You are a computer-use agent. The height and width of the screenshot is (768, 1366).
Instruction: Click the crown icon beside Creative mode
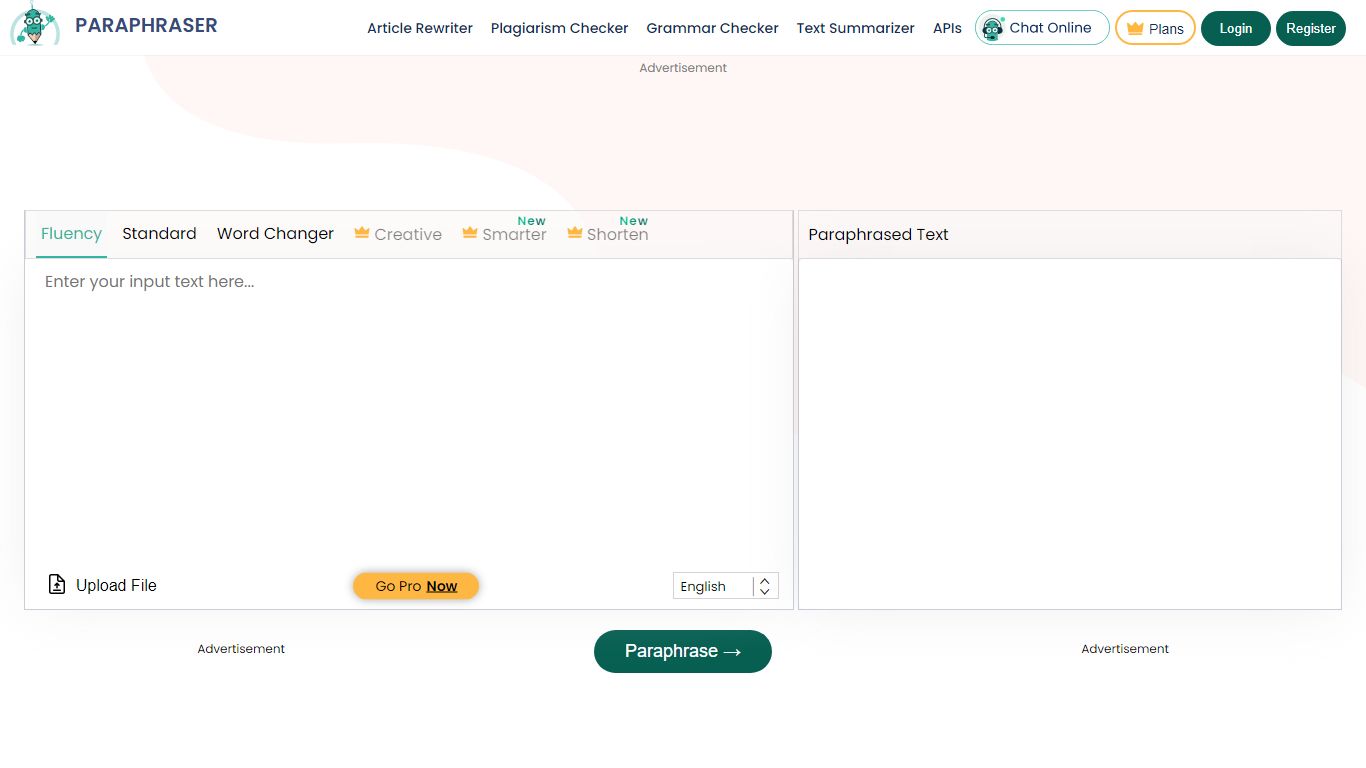tap(362, 232)
